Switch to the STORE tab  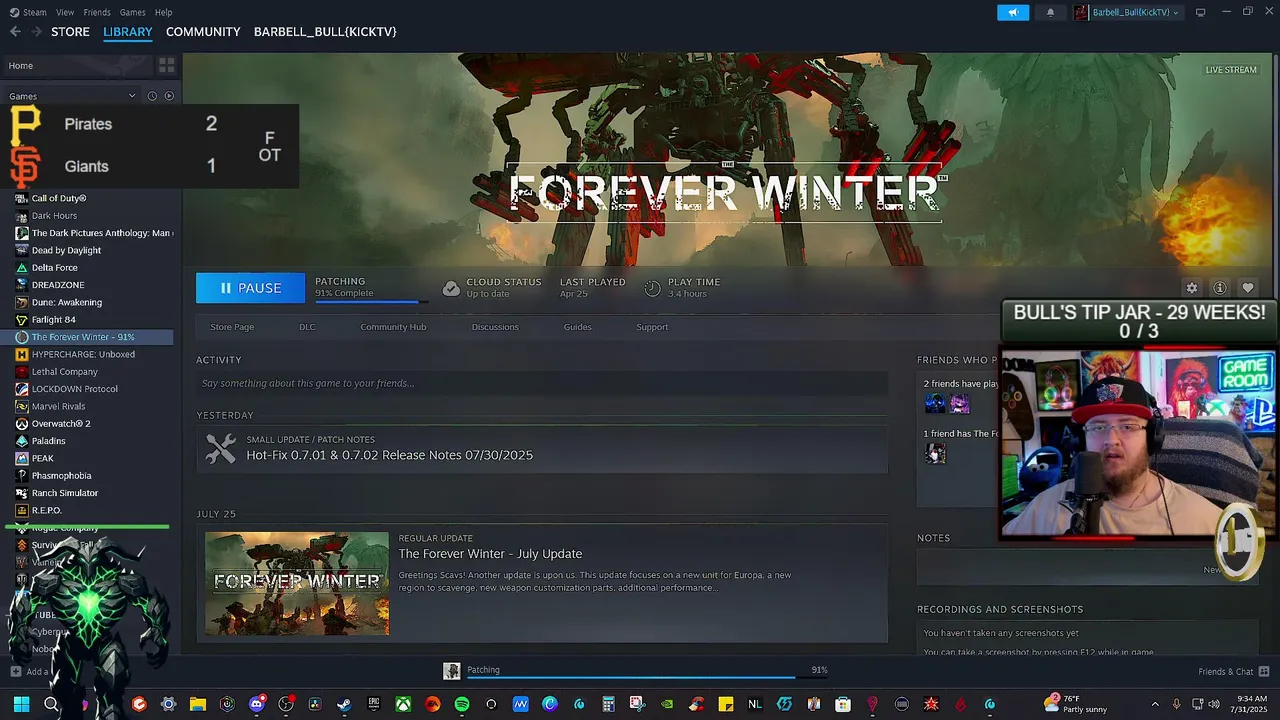coord(70,32)
